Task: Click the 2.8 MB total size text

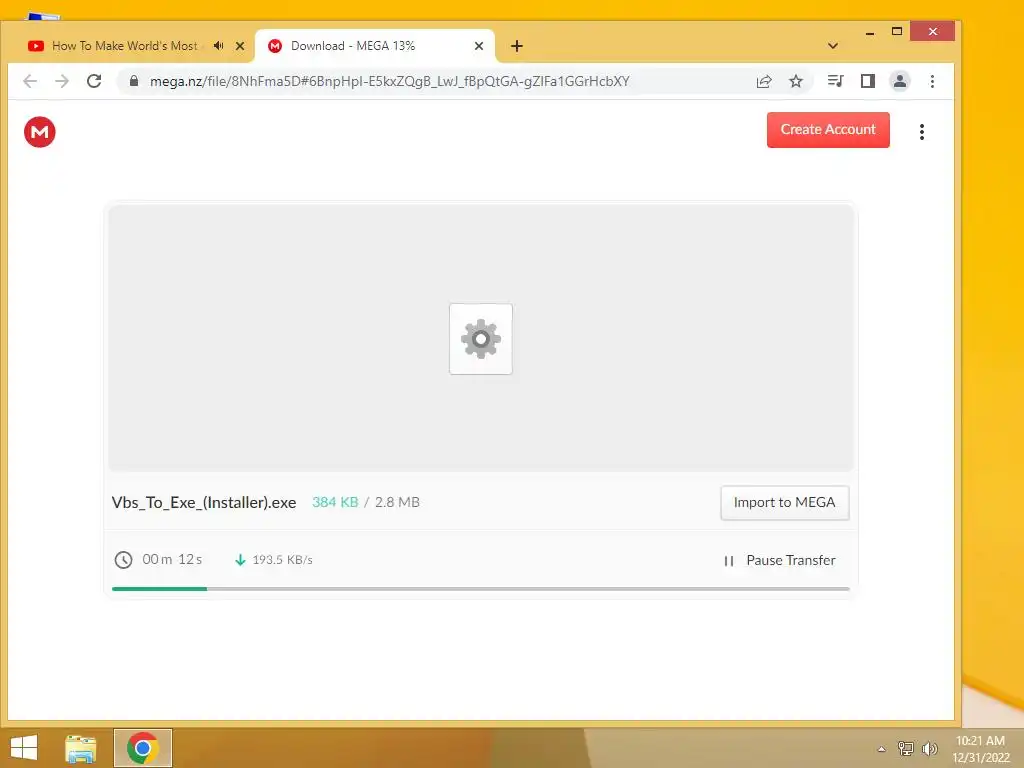Action: [x=397, y=502]
